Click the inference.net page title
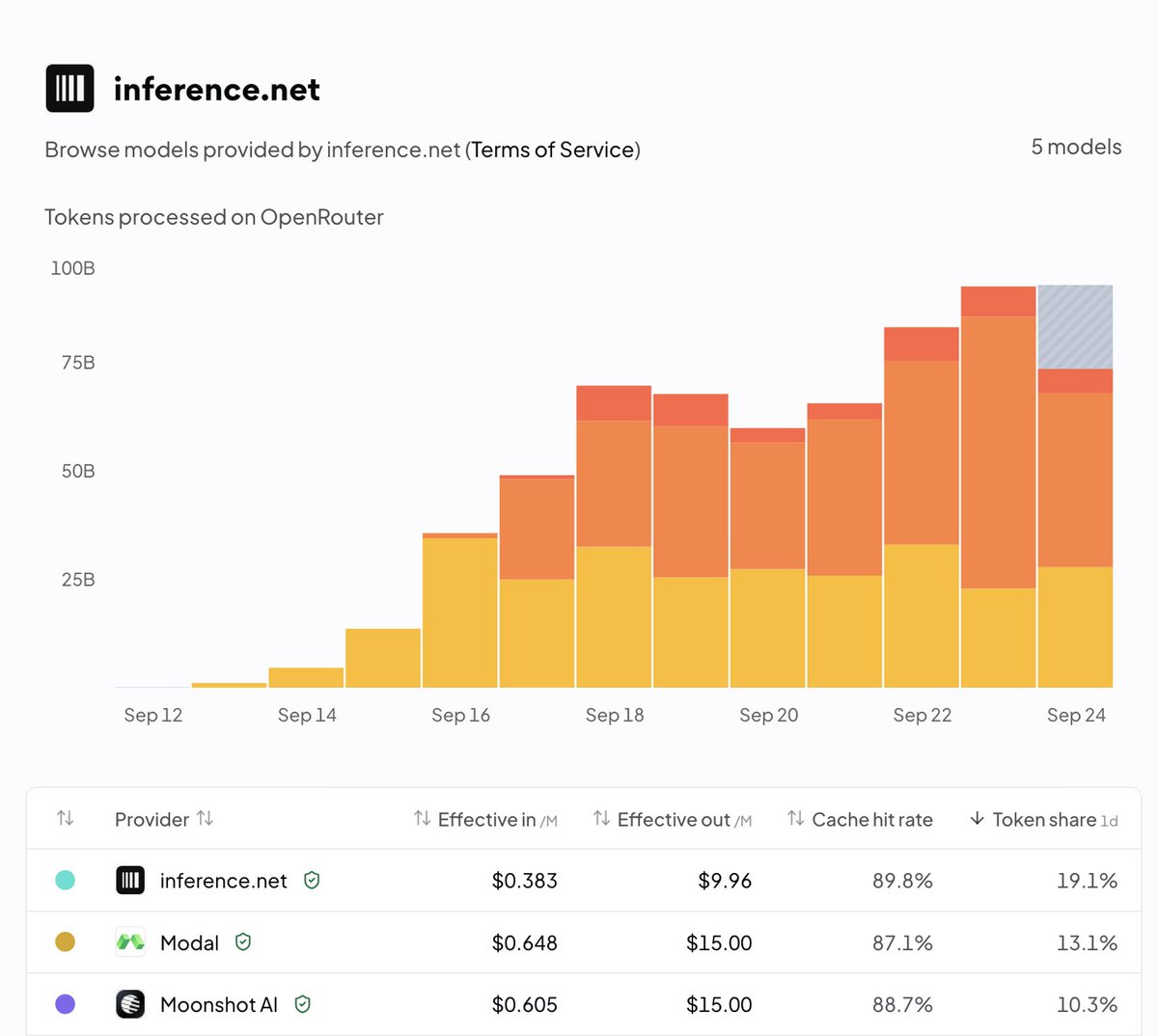 (217, 89)
